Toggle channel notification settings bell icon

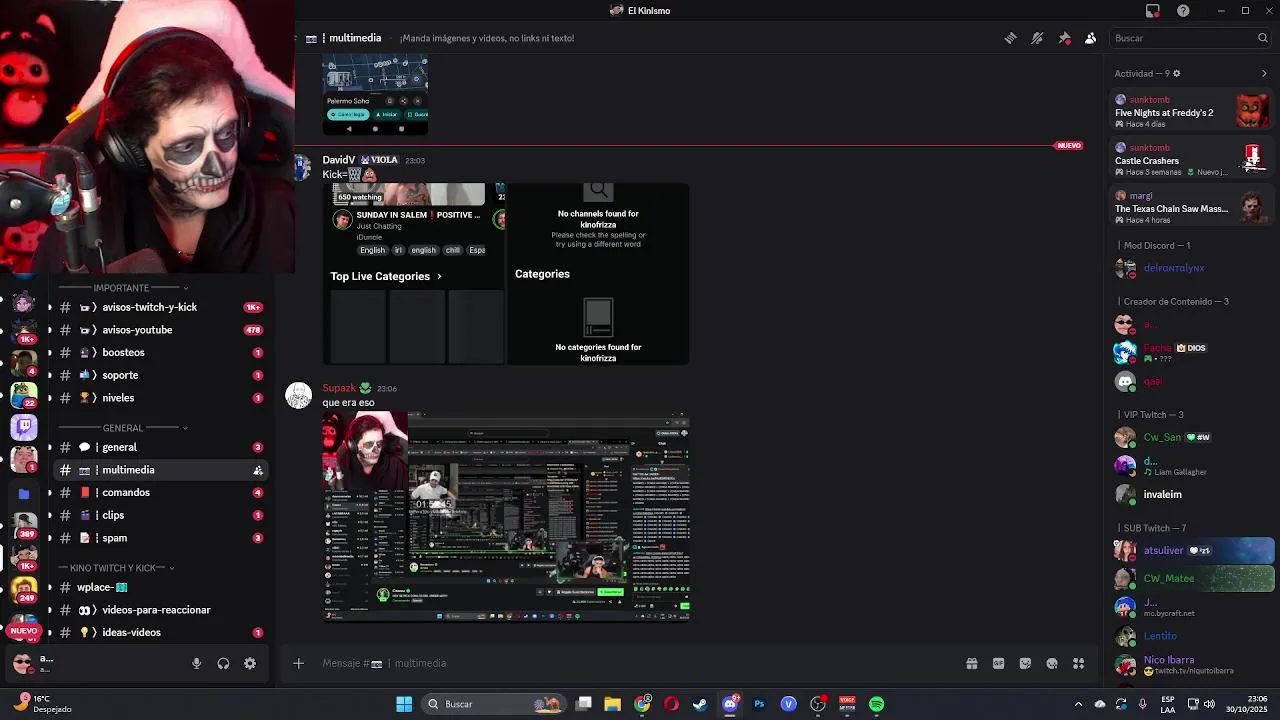(x=1037, y=38)
